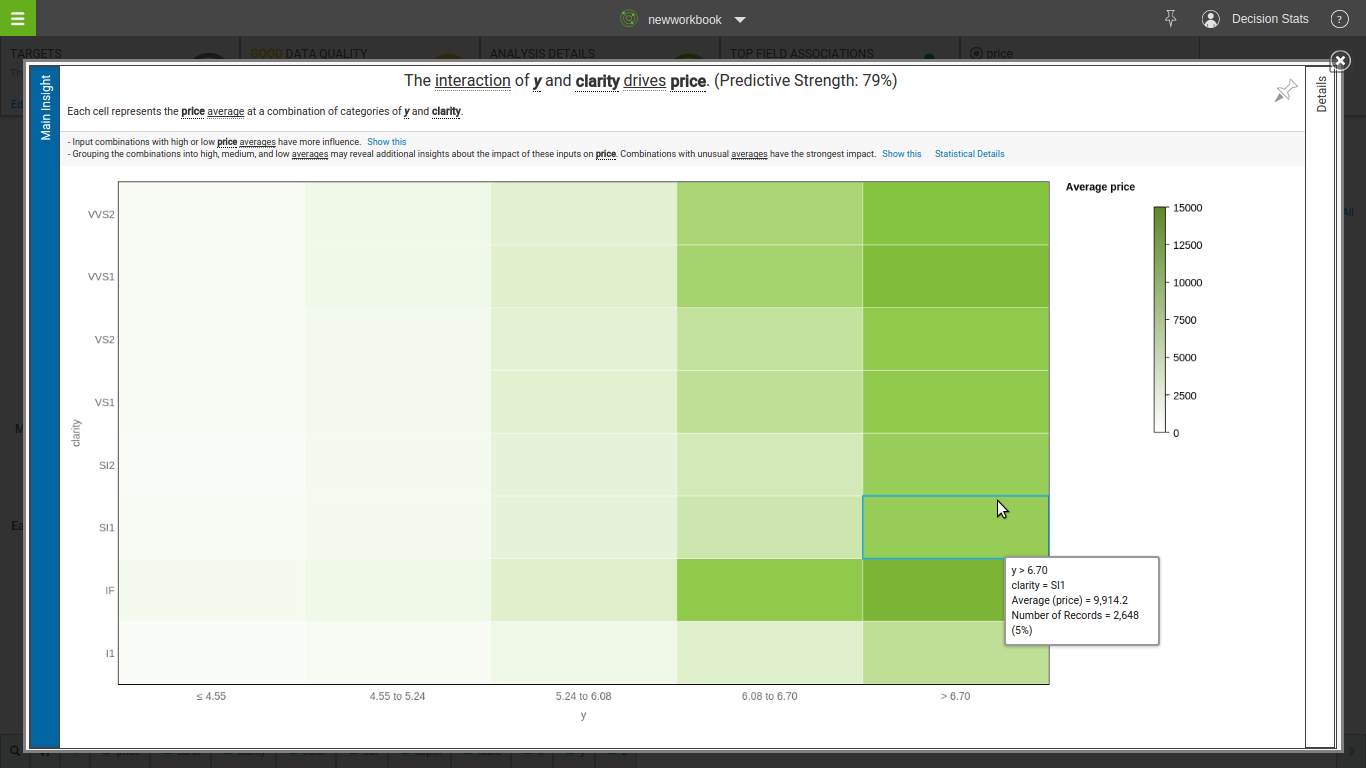
Task: Click the underlined 'interaction' word in title
Action: 472,81
